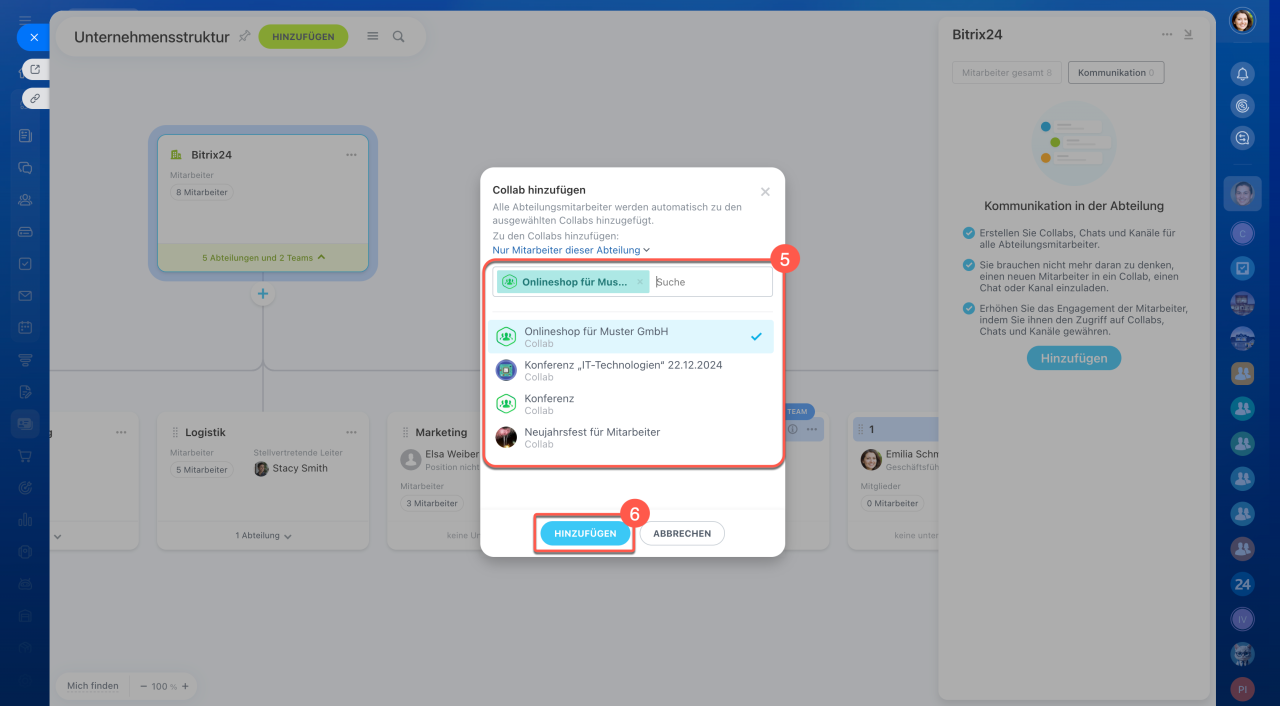Screen dimensions: 1280x706
Task: Click '5 Mitarbeiter' badge in Logistik
Action: tap(202, 470)
